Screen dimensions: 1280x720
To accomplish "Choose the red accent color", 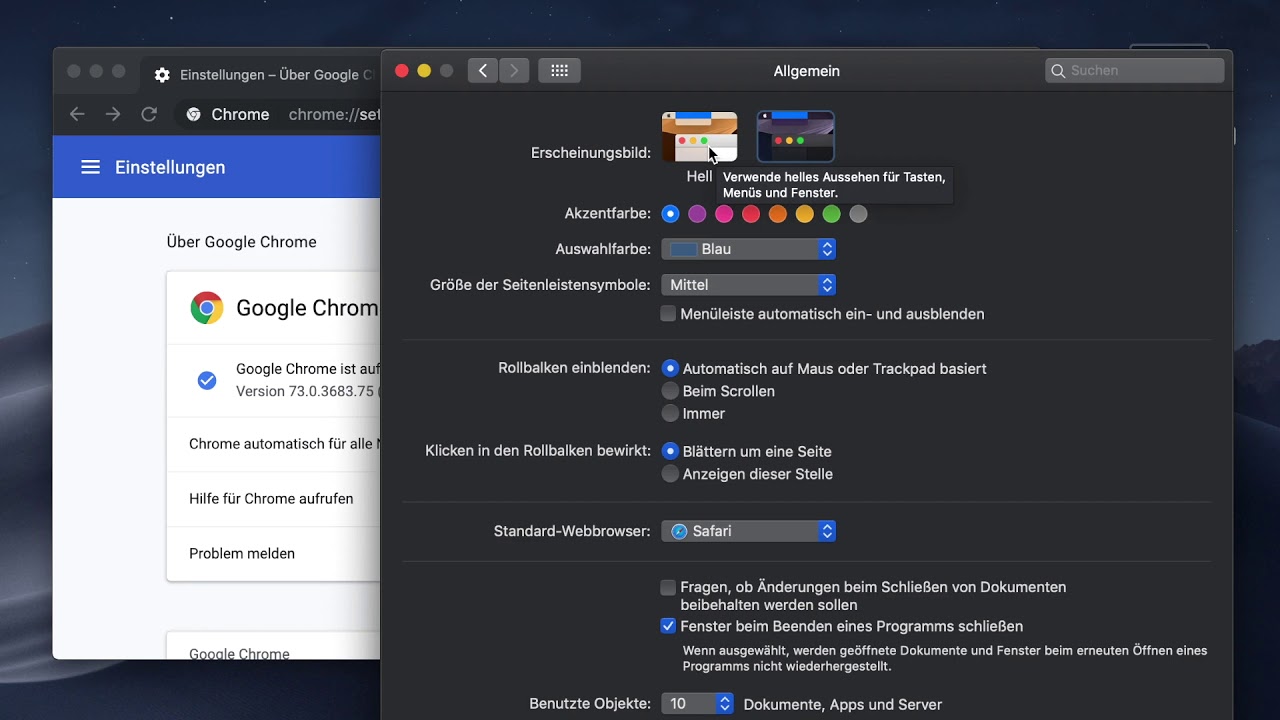I will pos(751,214).
